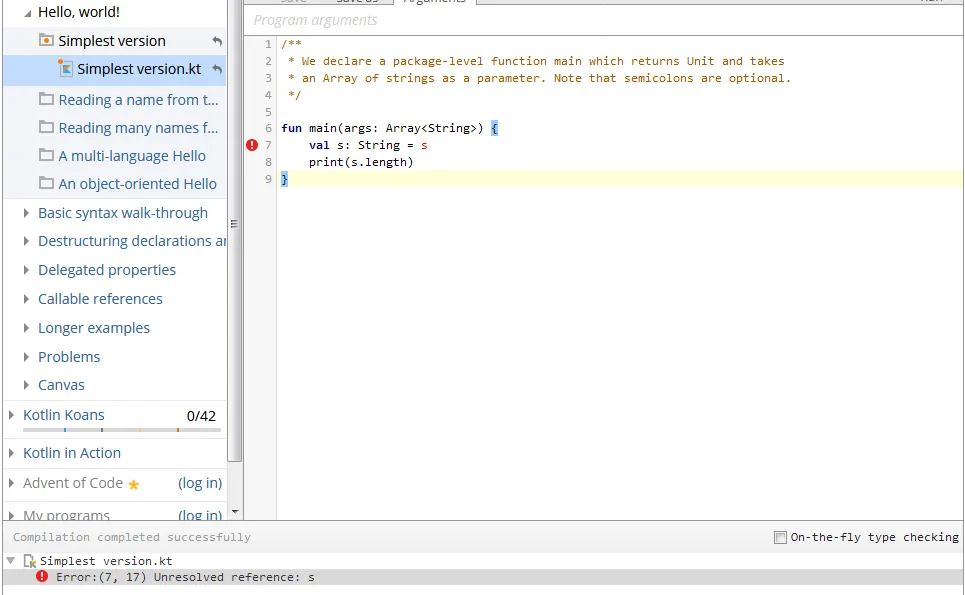Click the red error marker on line 7 gutter
This screenshot has height=595, width=965.
coord(252,145)
